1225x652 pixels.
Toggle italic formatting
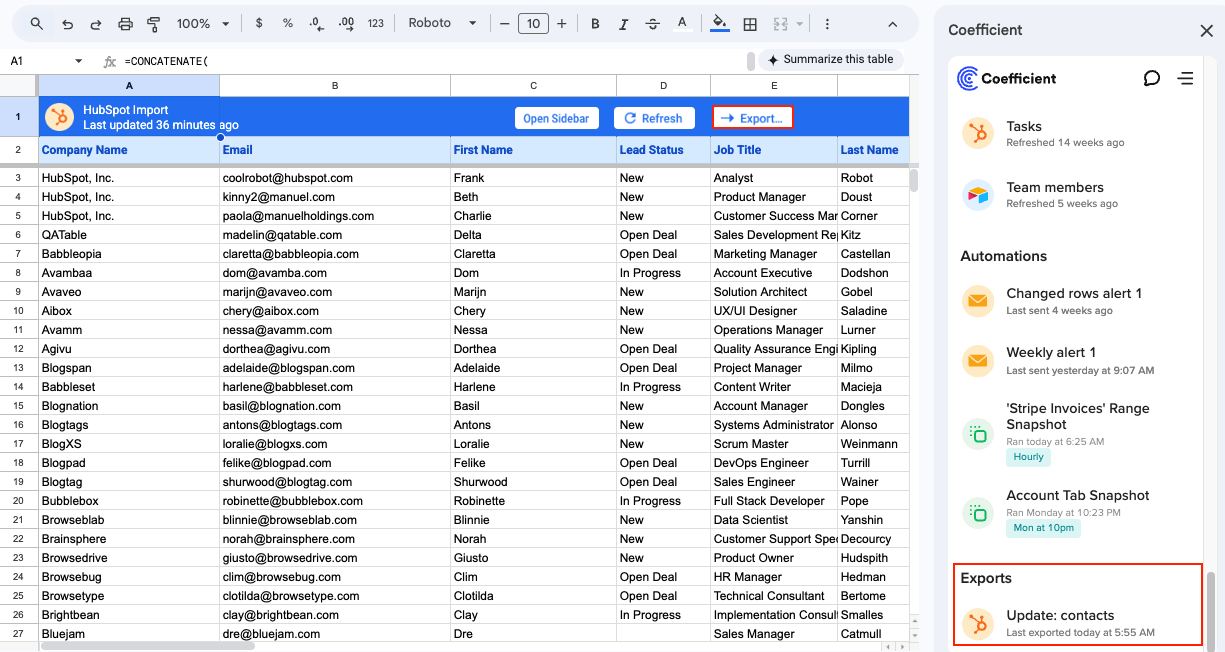coord(624,24)
